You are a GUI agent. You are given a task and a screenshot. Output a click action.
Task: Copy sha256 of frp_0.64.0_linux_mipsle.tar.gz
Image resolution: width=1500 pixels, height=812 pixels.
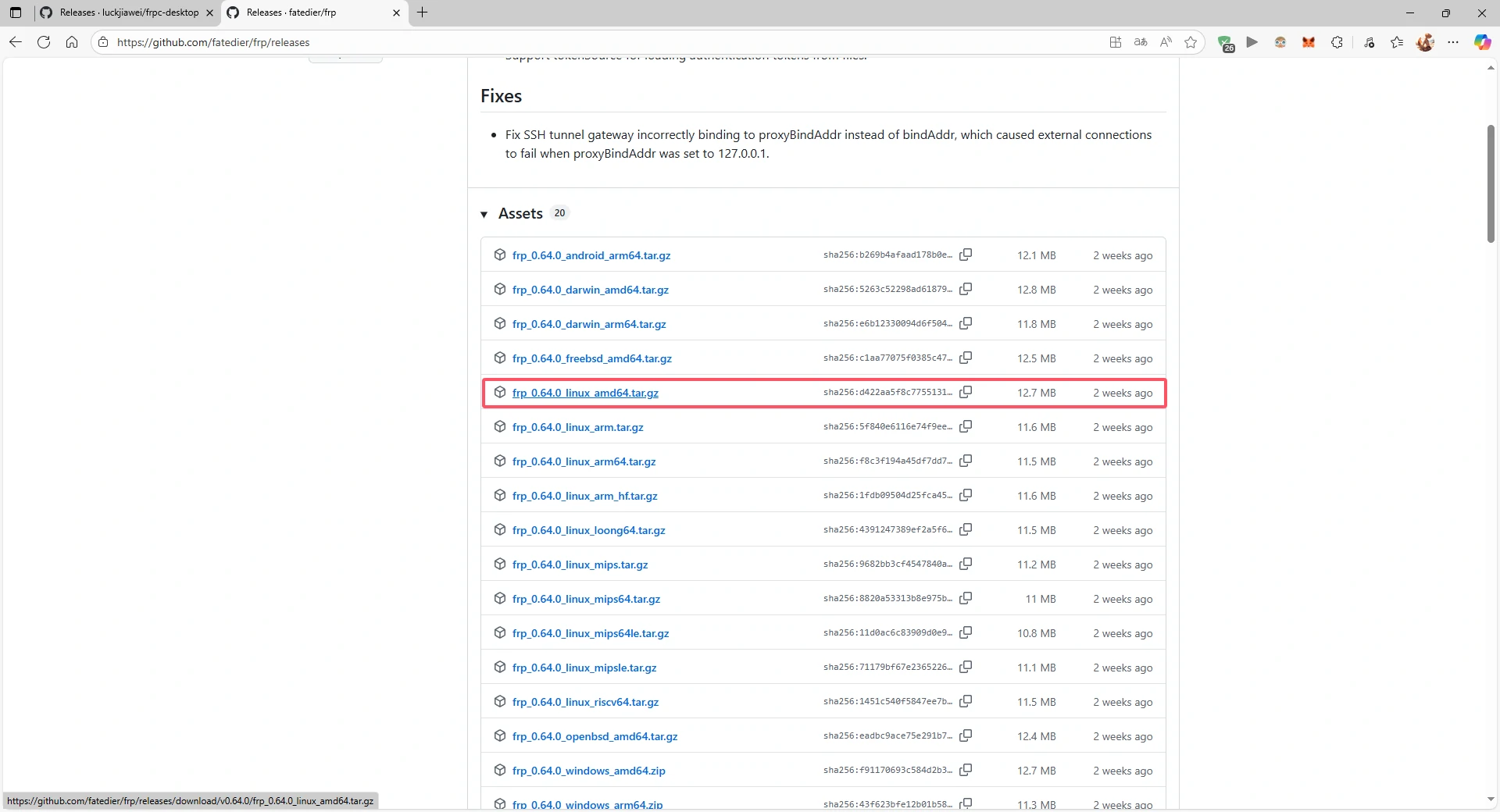click(966, 667)
